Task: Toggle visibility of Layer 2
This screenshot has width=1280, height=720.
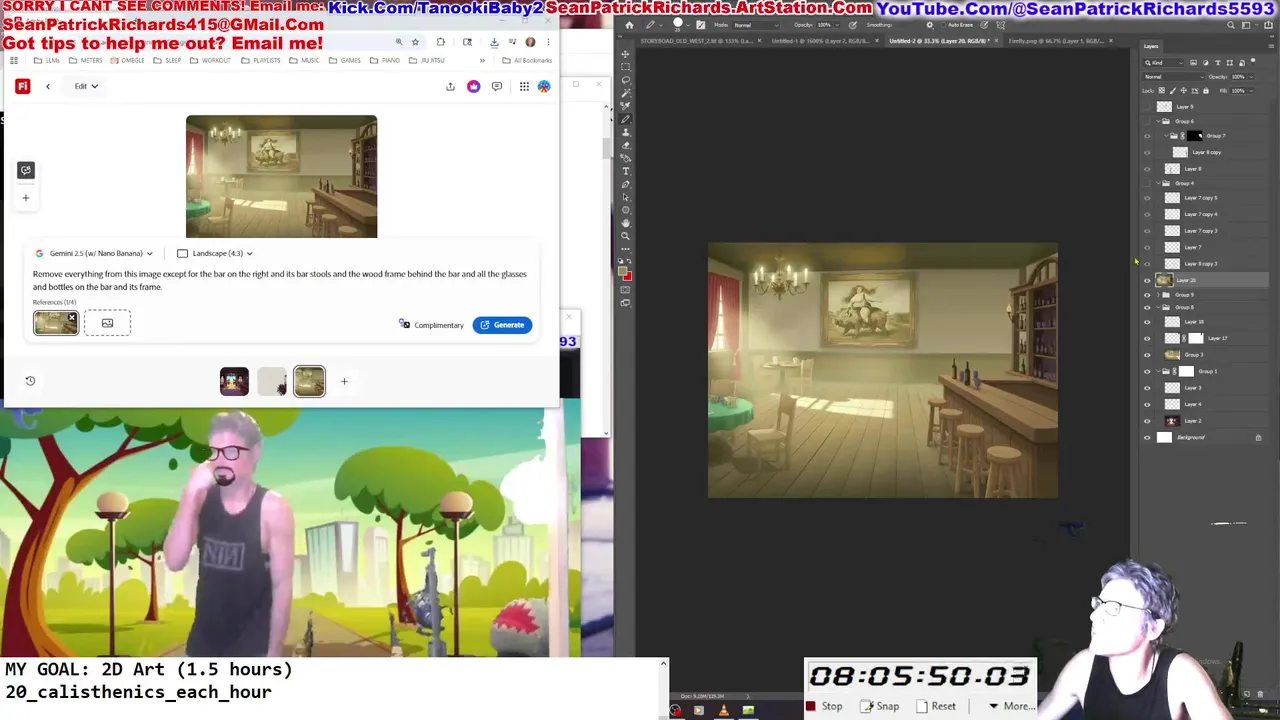Action: point(1147,421)
